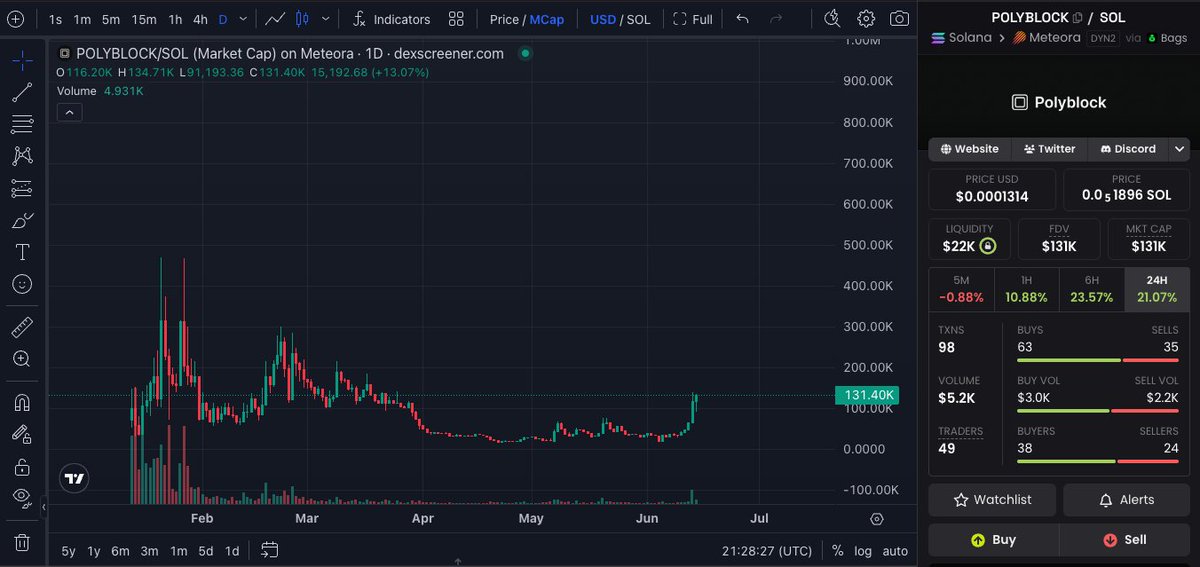Collapse the indicator legend chevron
Viewport: 1200px width, 567px height.
[70, 113]
